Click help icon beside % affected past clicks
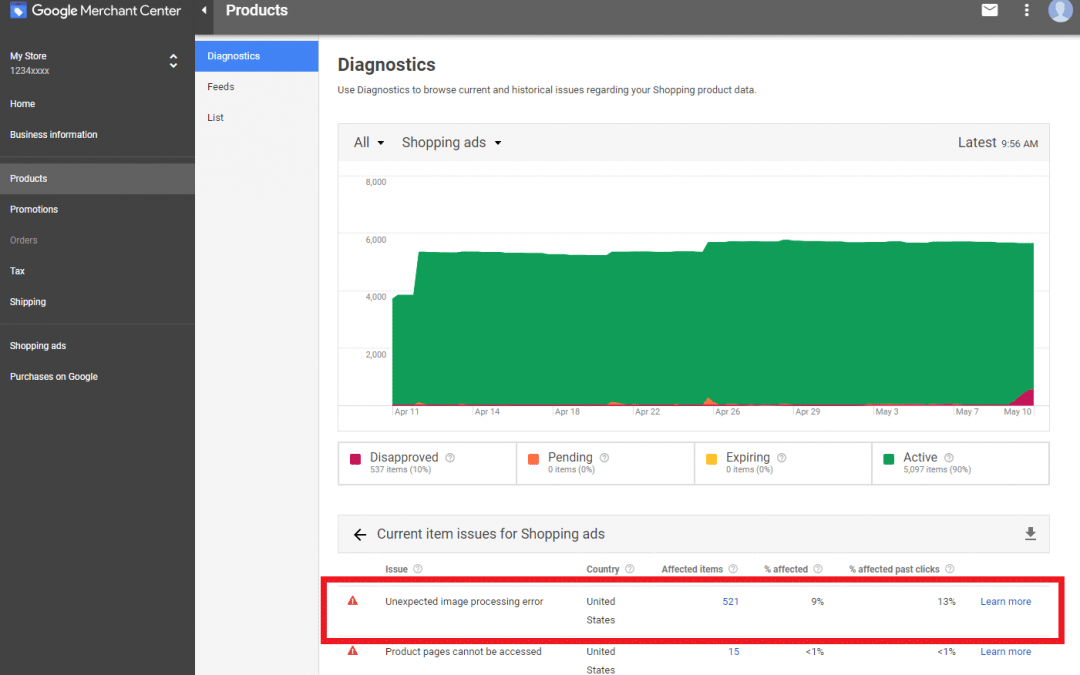The image size is (1080, 675). 950,569
